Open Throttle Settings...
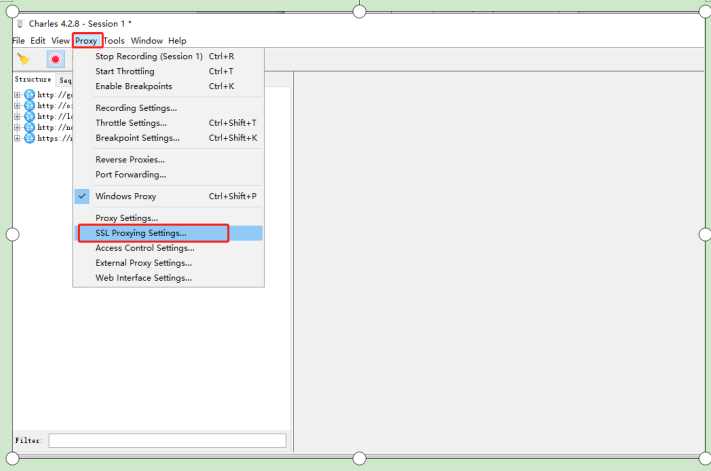 (x=168, y=123)
